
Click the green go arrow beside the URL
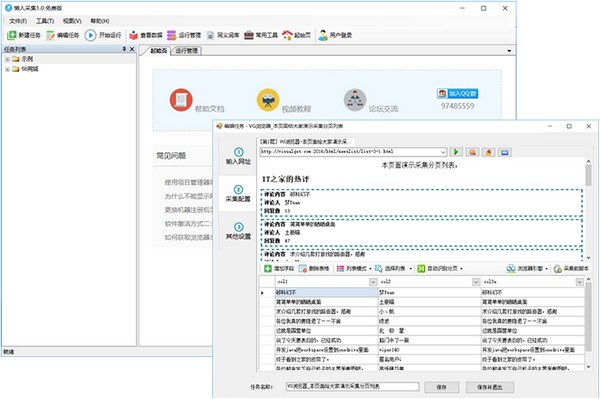(x=456, y=152)
